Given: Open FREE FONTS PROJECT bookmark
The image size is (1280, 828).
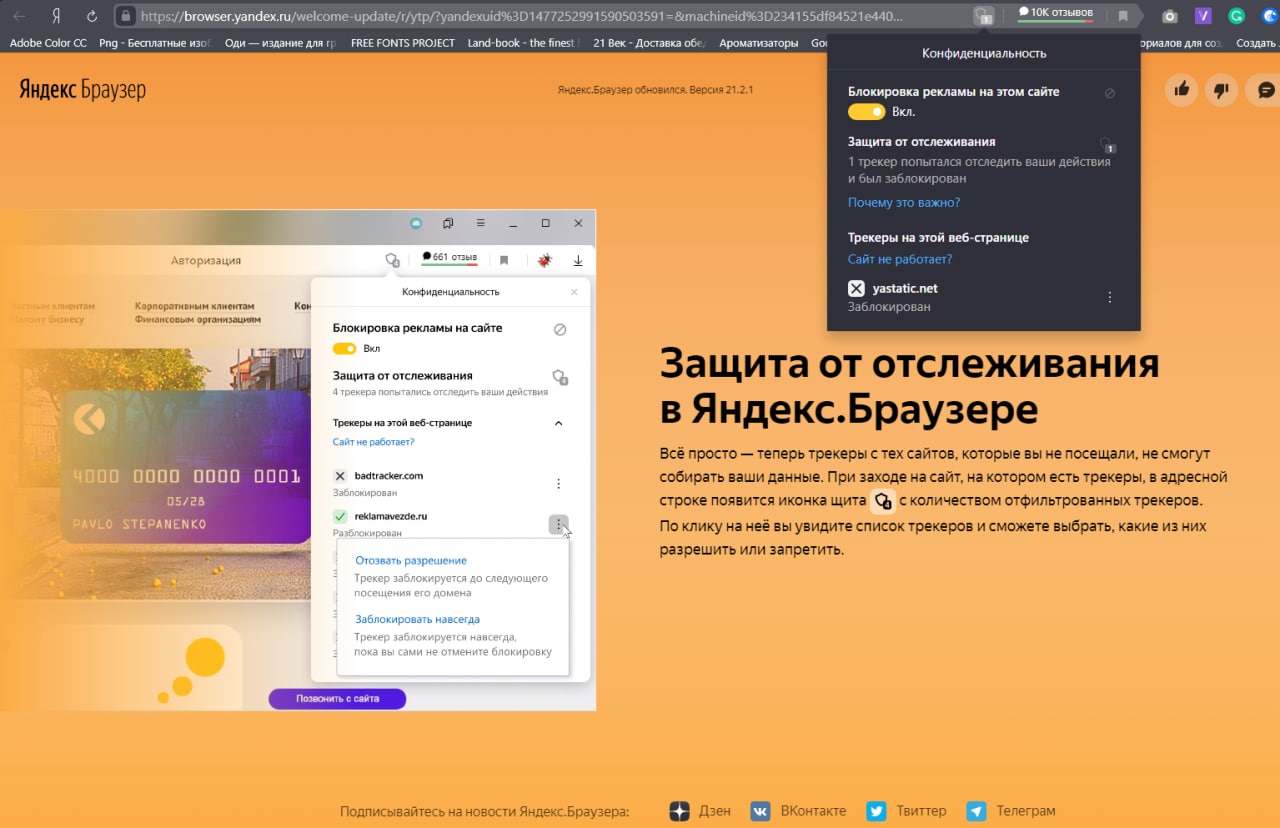Looking at the screenshot, I should point(403,43).
